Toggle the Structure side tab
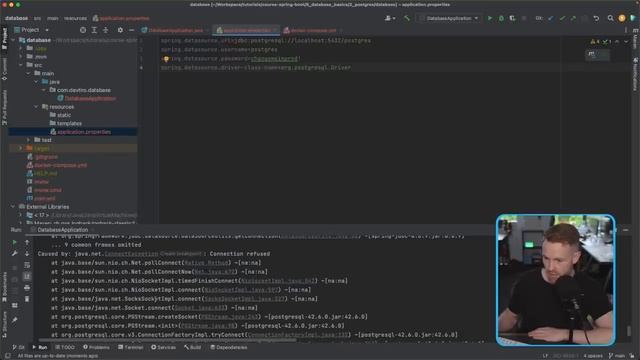 (x=4, y=324)
